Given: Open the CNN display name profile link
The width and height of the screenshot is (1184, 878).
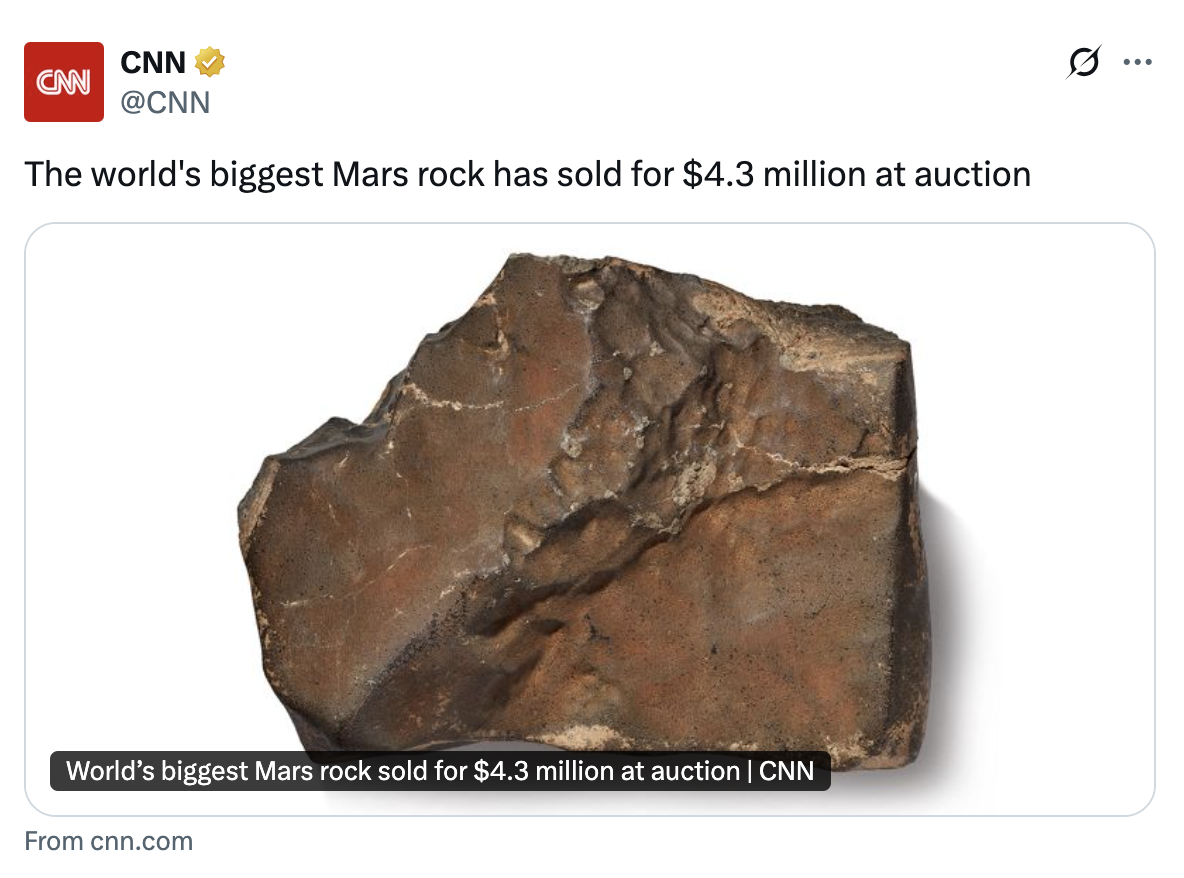Looking at the screenshot, I should click(x=153, y=63).
